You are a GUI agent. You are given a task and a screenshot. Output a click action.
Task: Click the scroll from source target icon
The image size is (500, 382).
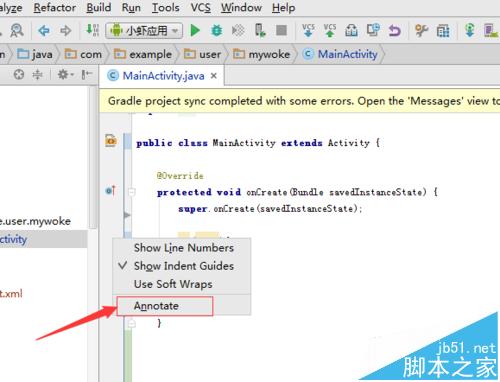tap(19, 74)
